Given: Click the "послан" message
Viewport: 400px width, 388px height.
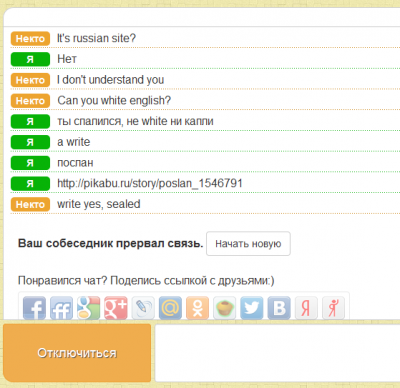Looking at the screenshot, I should pyautogui.click(x=75, y=163).
